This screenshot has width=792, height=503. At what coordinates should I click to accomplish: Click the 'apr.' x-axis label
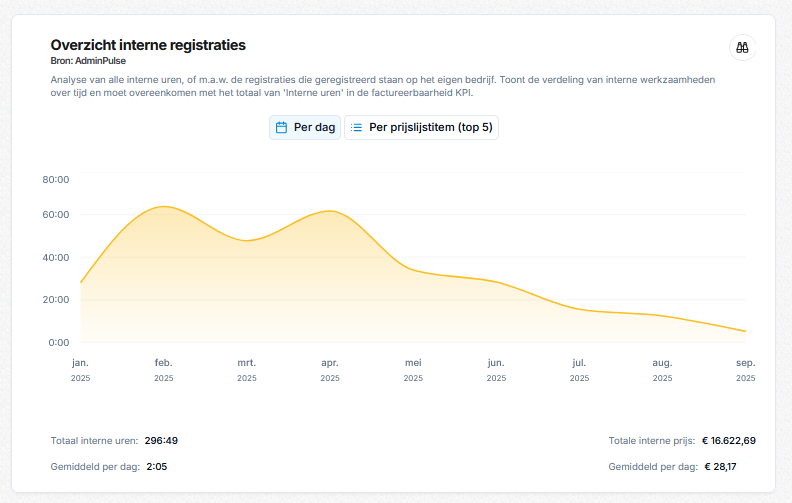point(330,363)
